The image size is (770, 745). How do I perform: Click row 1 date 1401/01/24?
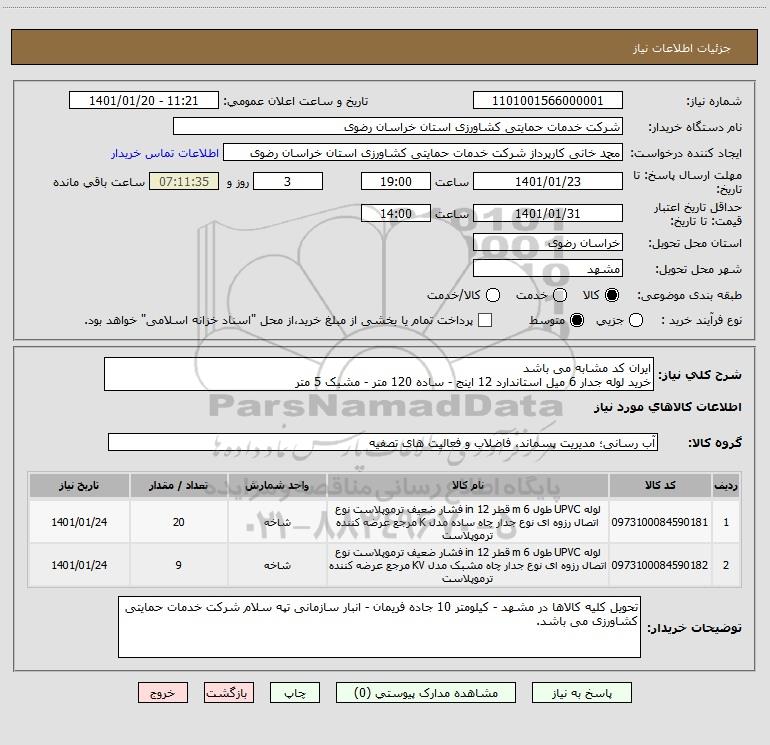tap(79, 522)
